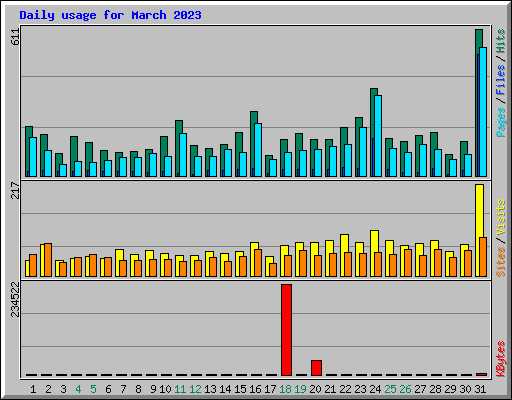Click the day 8 label on x-axis
Screen dimensions: 512x400
pos(138,389)
